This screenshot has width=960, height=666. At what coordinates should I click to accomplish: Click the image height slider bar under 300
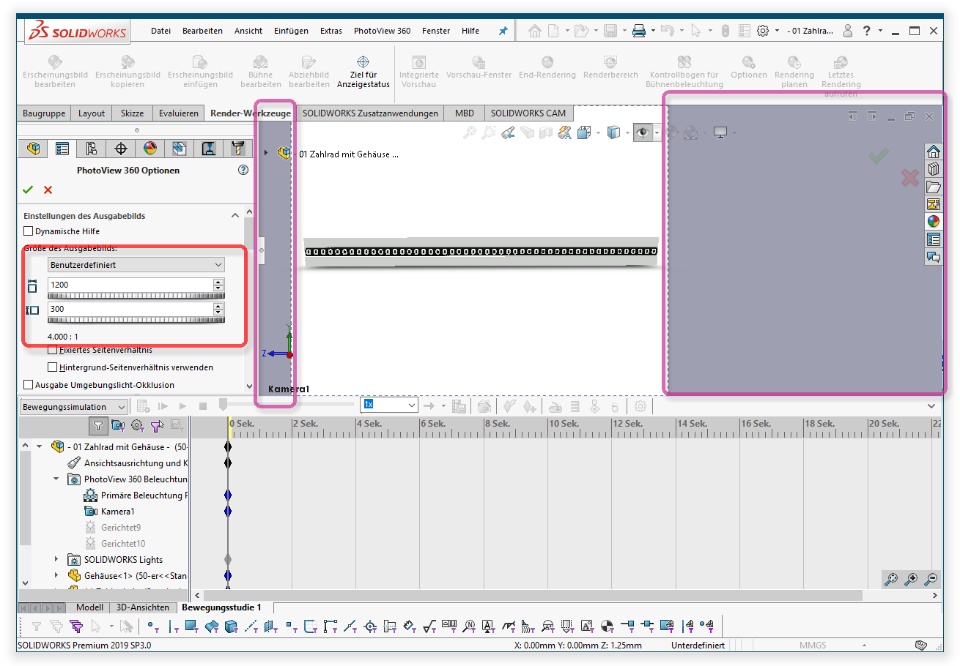[x=136, y=320]
